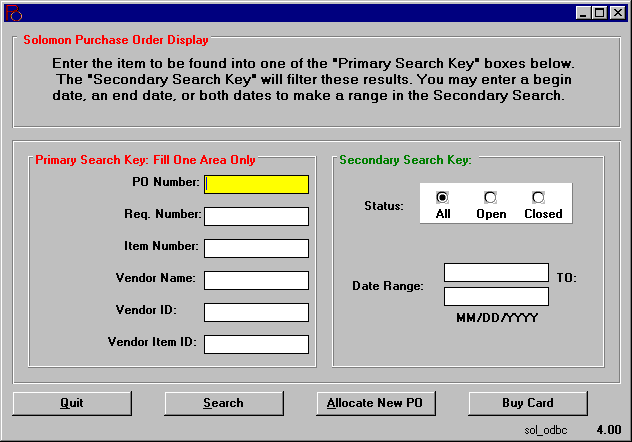
Task: Click the PO Number input field
Action: [257, 184]
